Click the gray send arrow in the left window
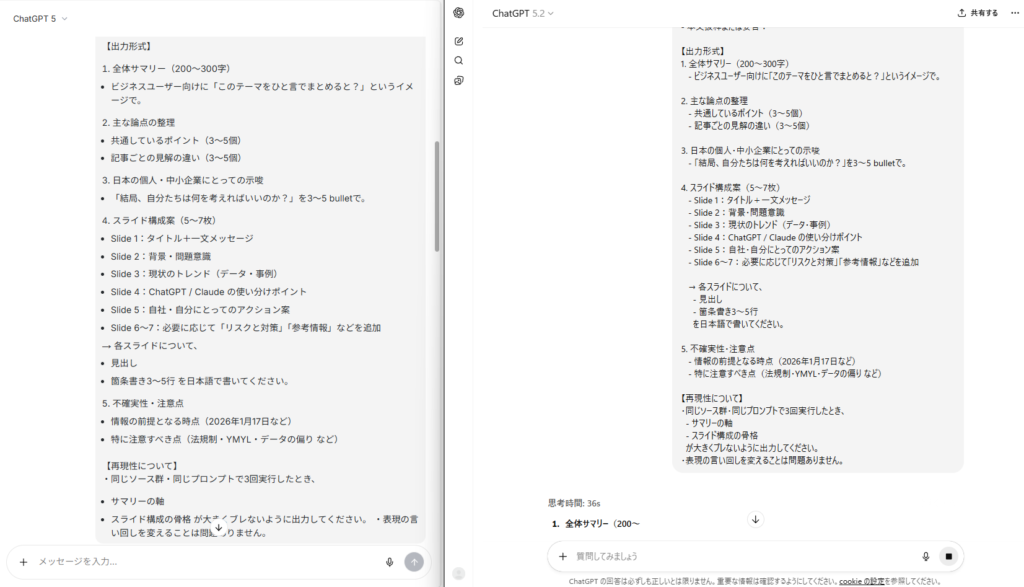 coord(414,562)
